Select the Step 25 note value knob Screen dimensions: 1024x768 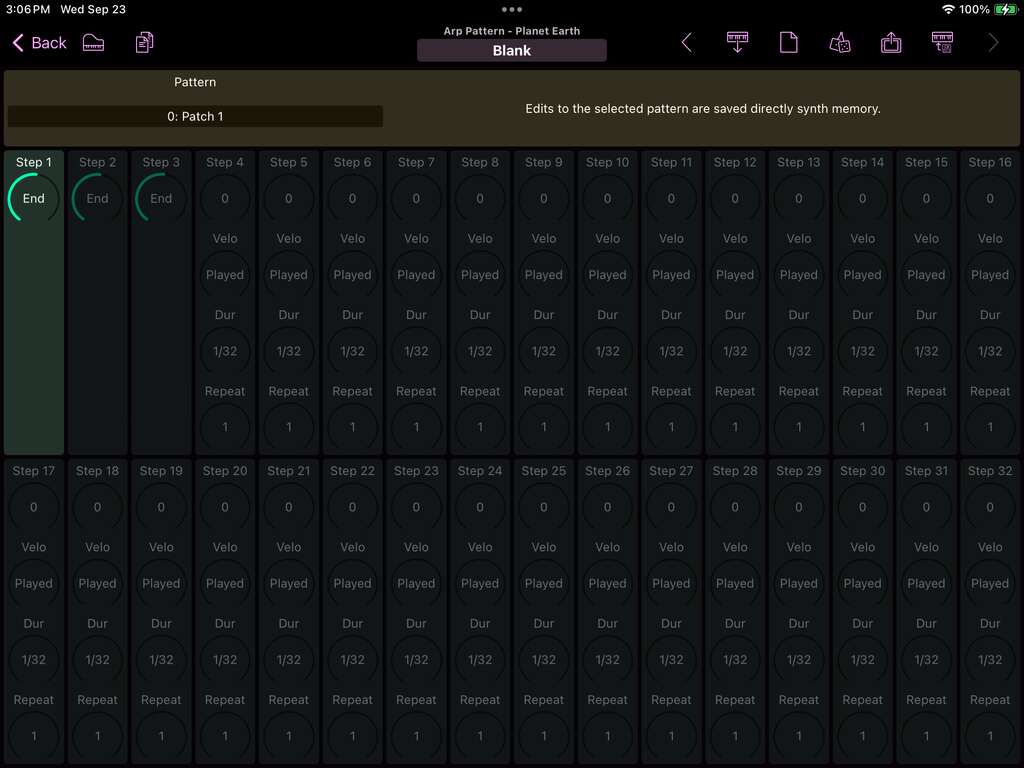coord(543,507)
